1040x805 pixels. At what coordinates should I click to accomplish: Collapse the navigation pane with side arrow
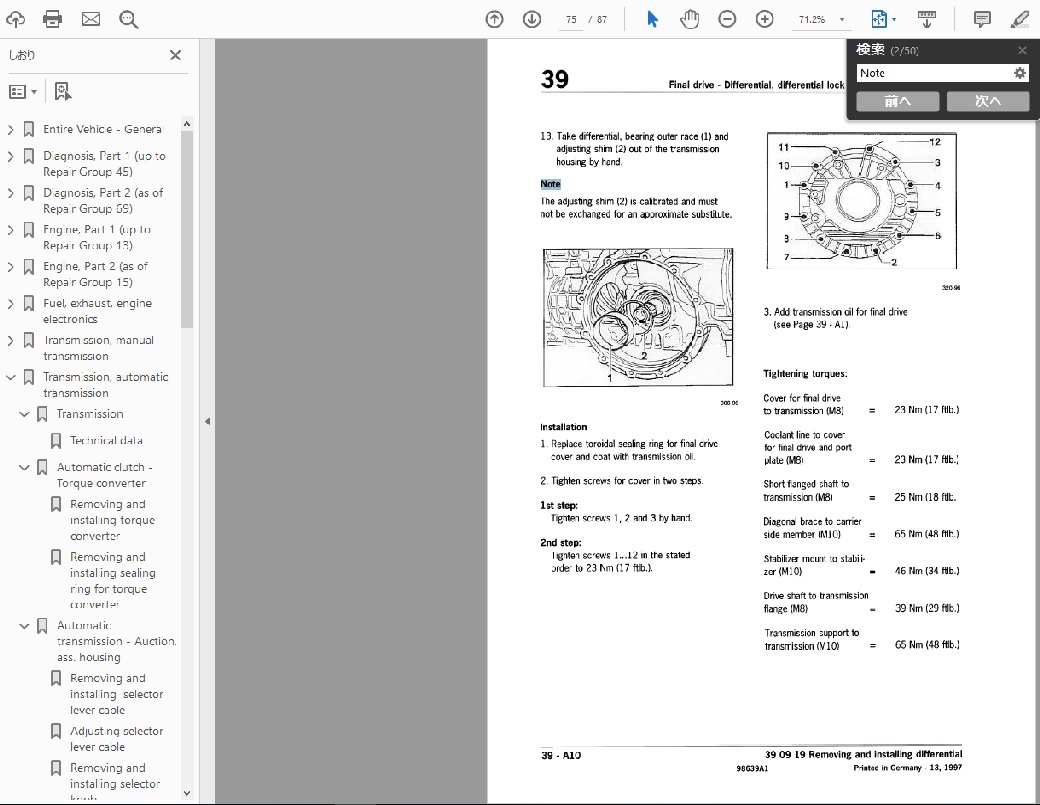coord(207,421)
